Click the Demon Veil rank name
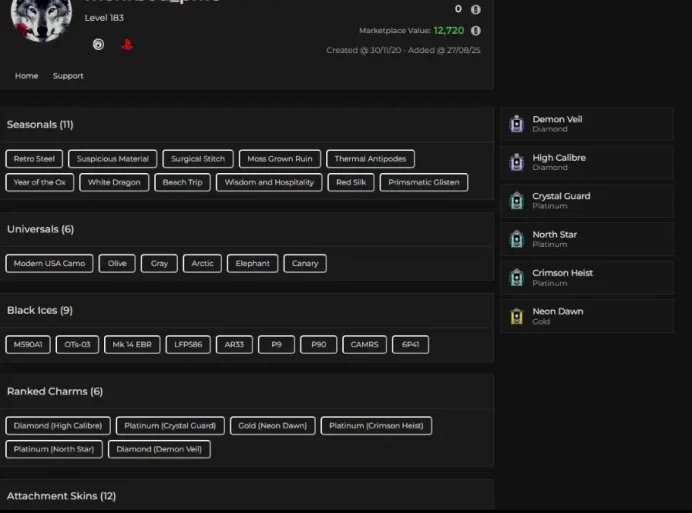692x513 pixels. 557,119
